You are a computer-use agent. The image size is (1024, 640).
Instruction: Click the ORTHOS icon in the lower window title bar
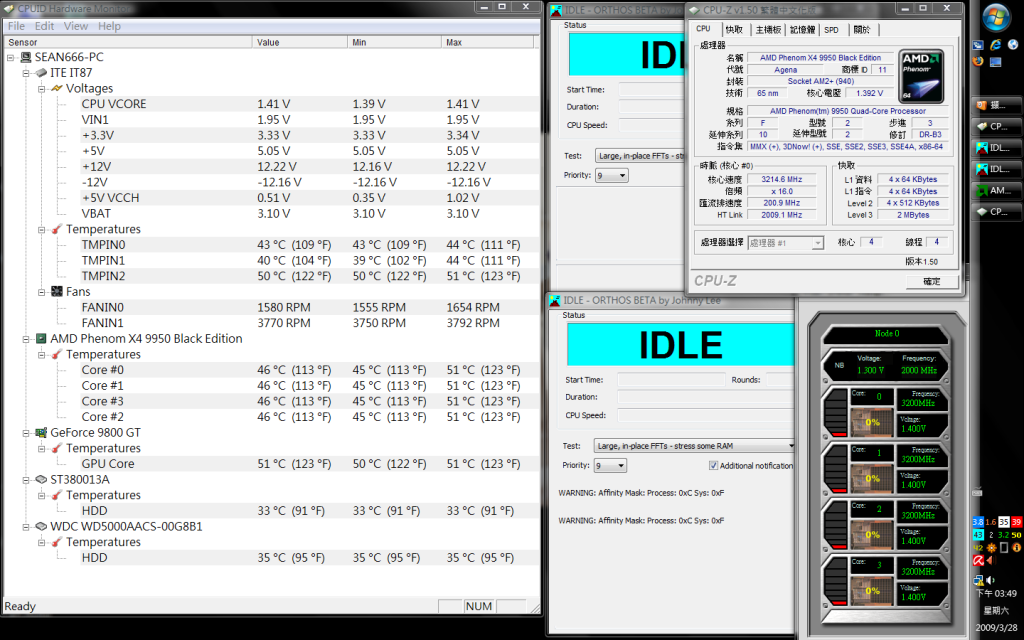point(555,300)
